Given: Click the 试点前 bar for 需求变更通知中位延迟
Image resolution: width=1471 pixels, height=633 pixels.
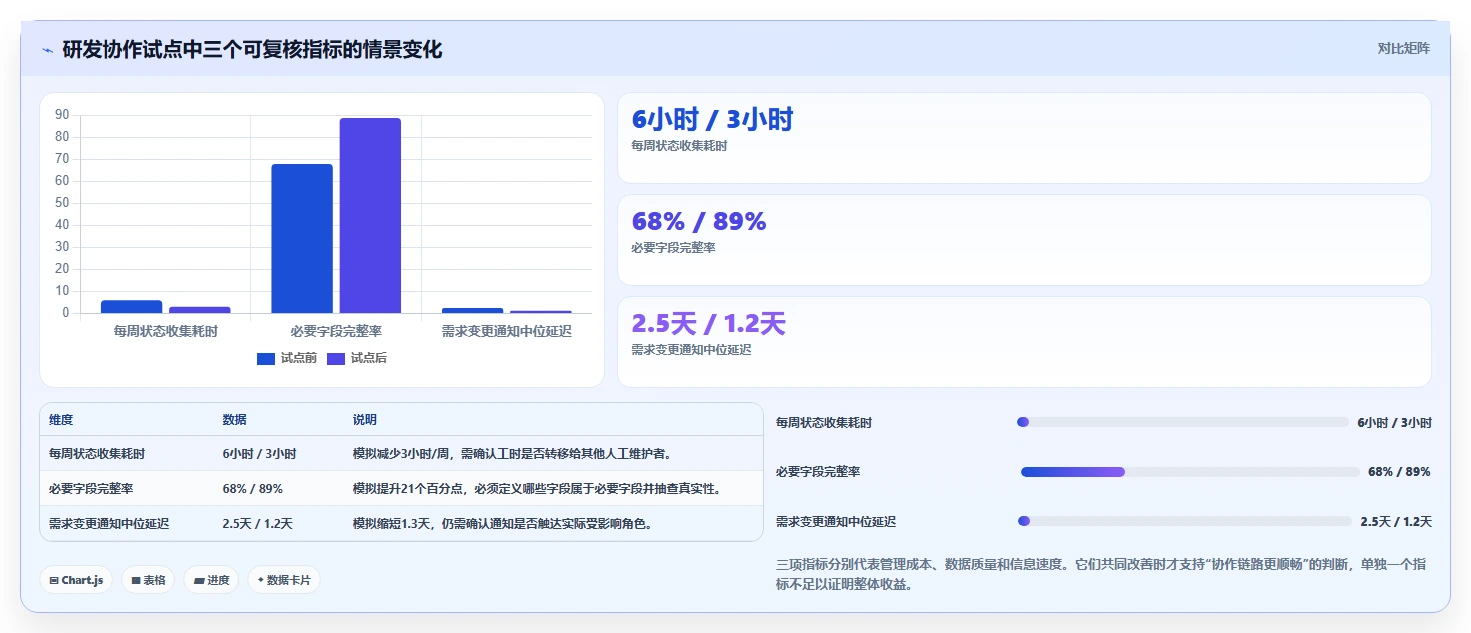Looking at the screenshot, I should tap(472, 310).
